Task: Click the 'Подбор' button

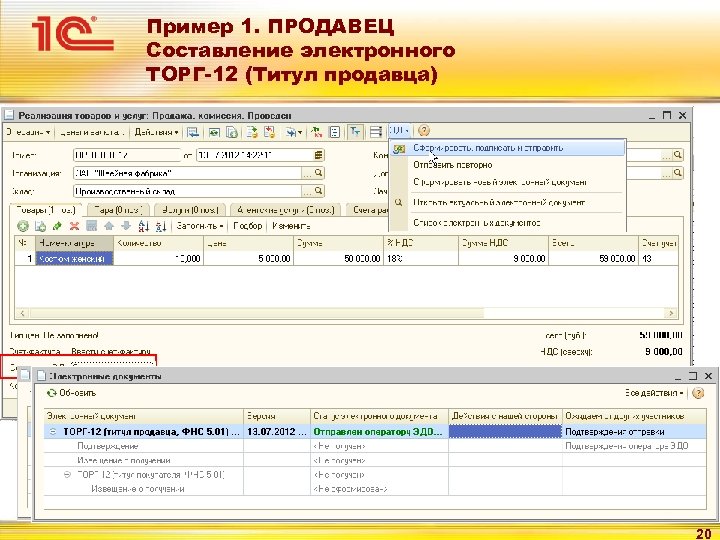Action: click(x=248, y=226)
